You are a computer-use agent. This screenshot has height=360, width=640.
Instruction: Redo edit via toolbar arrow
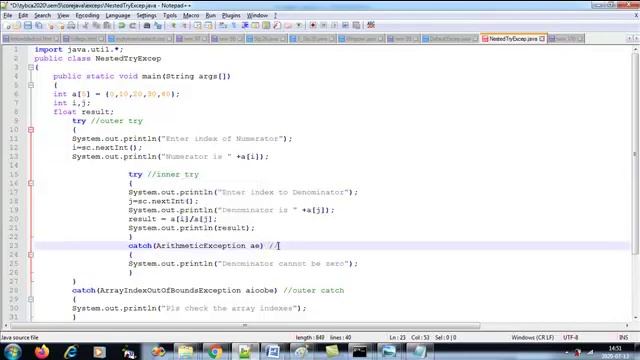pyautogui.click(x=133, y=25)
